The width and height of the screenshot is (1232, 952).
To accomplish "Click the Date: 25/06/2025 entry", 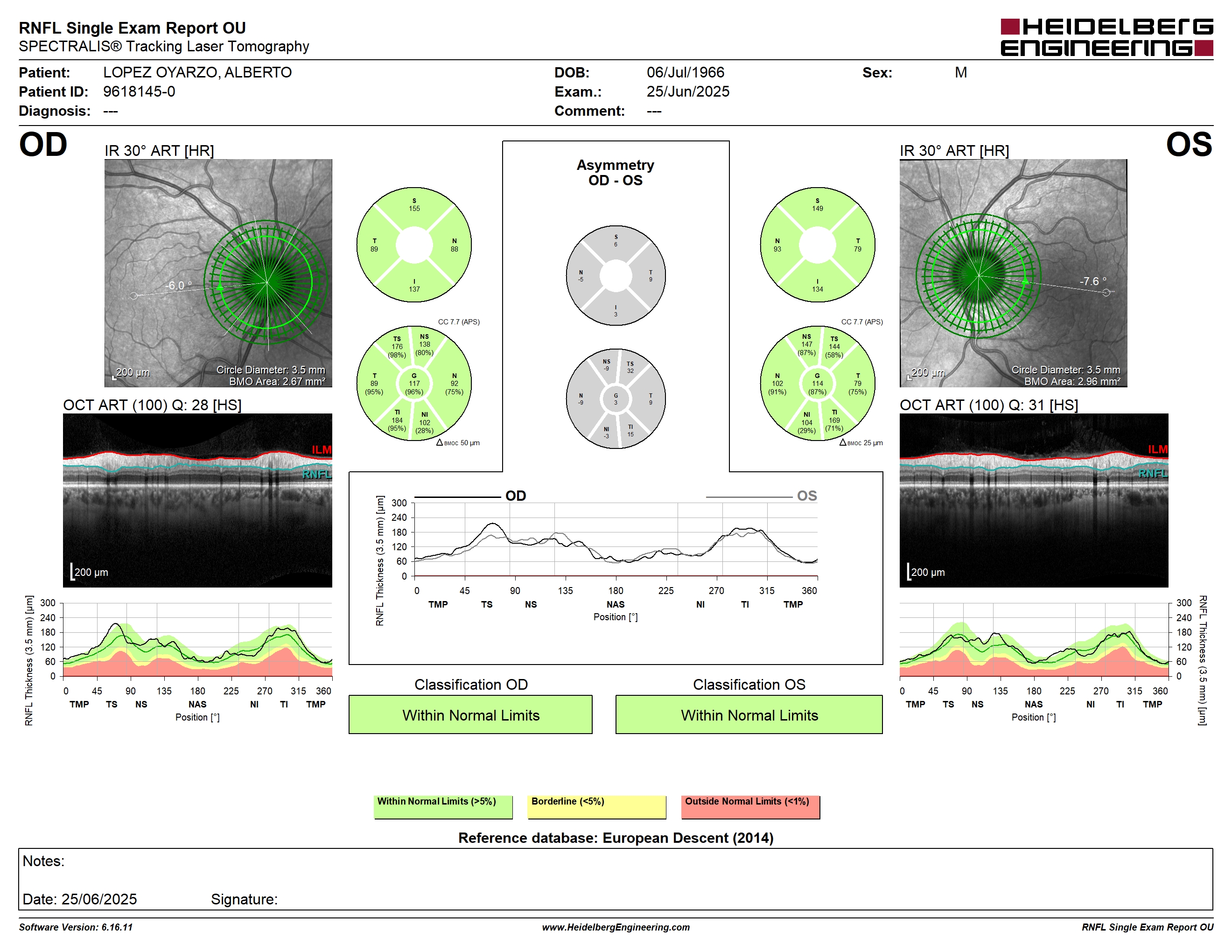I will (79, 899).
